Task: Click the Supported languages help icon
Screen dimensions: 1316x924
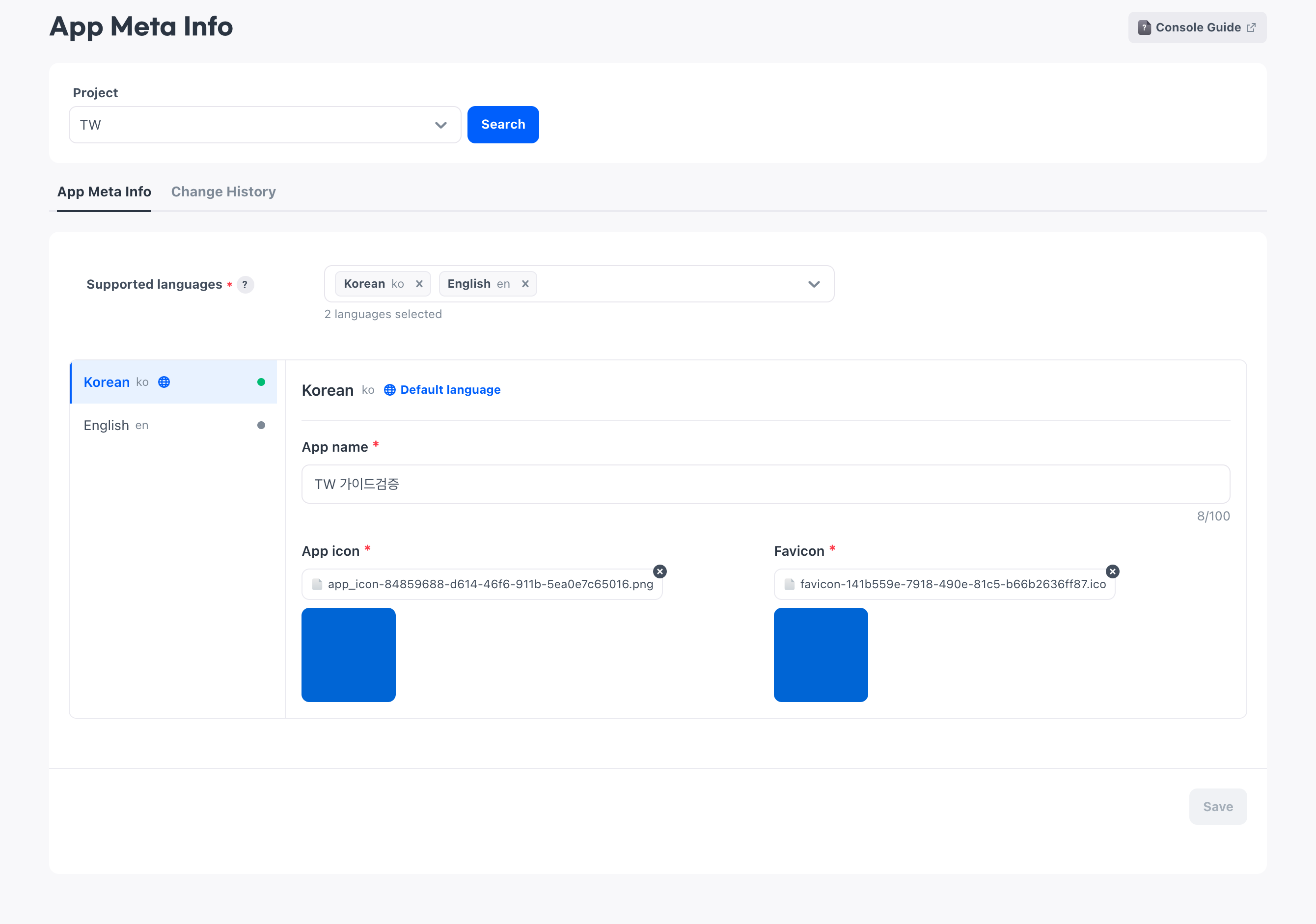Action: (246, 284)
